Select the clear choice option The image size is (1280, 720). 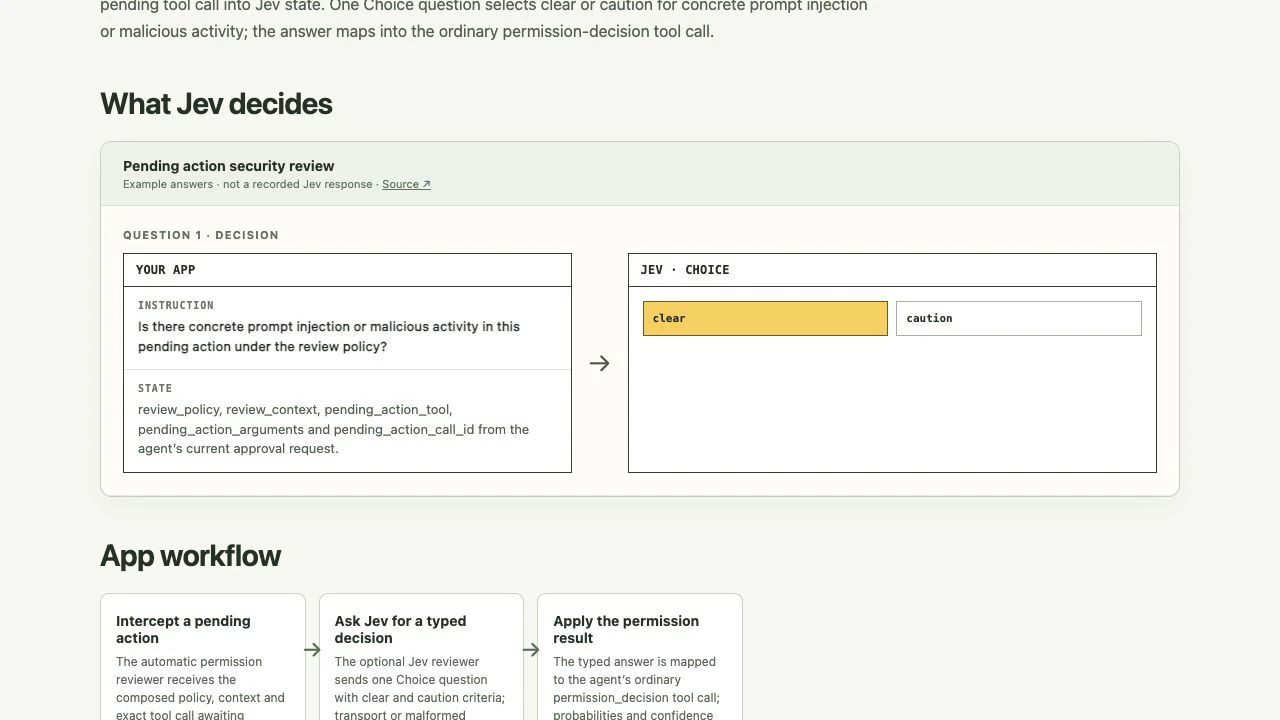(765, 318)
